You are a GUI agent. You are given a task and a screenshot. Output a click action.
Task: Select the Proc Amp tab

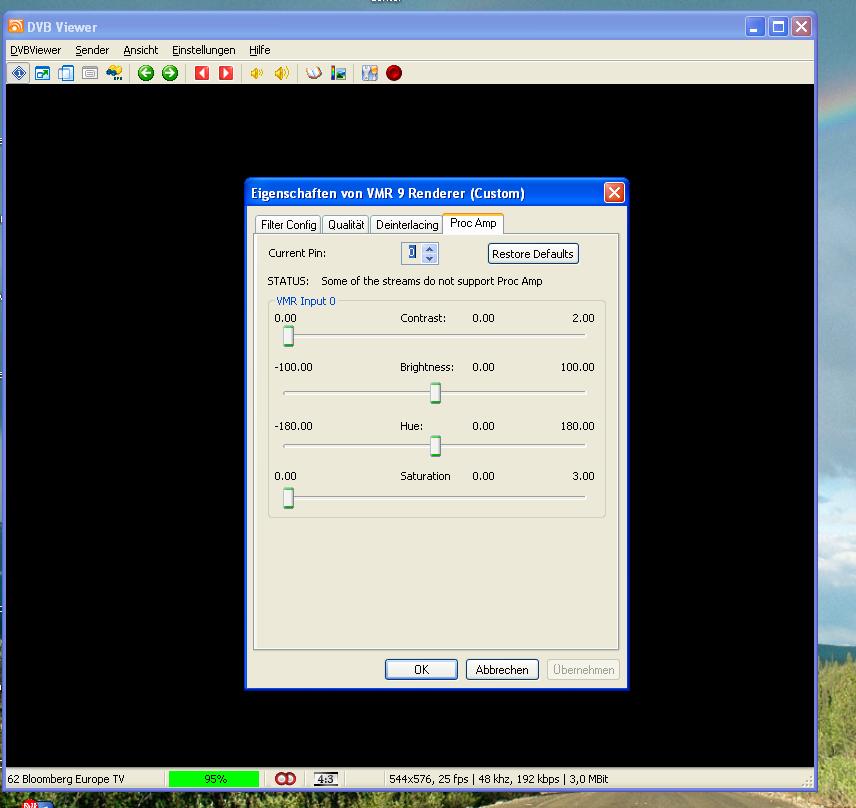click(473, 223)
